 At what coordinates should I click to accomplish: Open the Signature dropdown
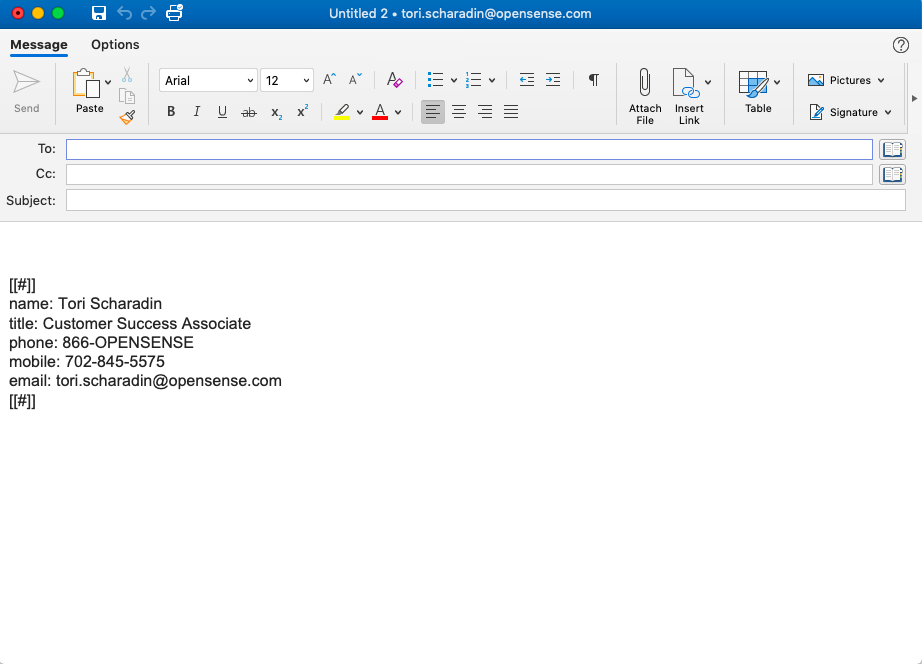tap(850, 112)
